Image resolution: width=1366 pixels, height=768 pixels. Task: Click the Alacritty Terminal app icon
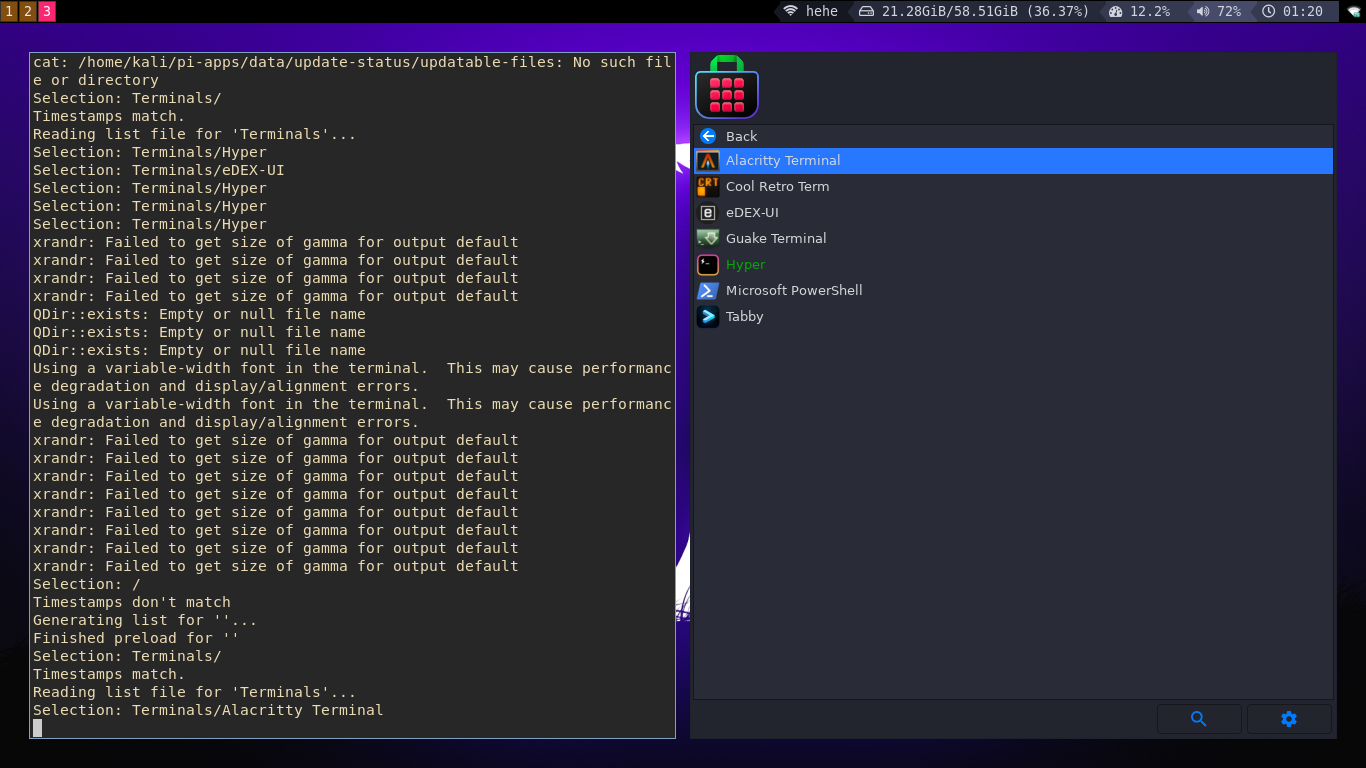coord(708,161)
